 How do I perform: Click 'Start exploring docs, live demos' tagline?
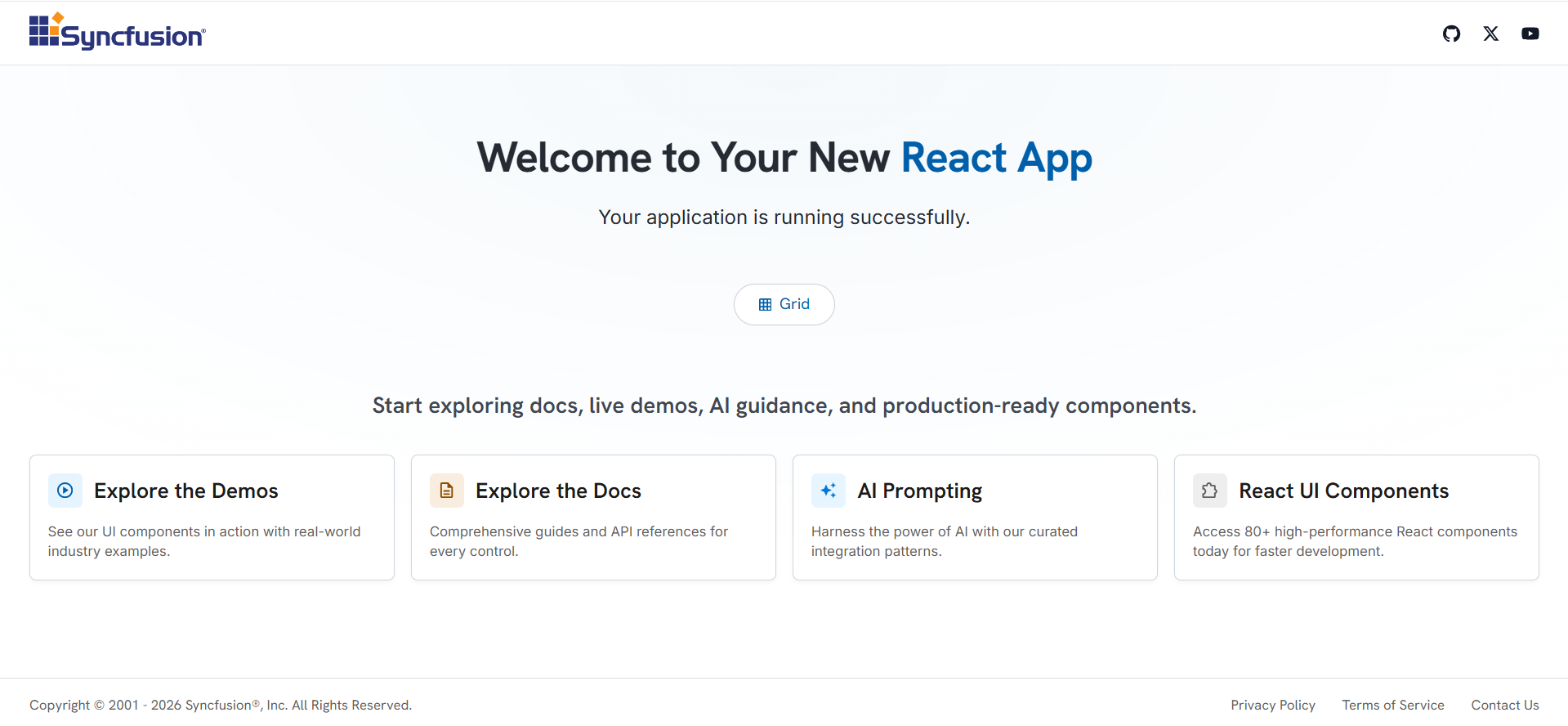pos(784,406)
